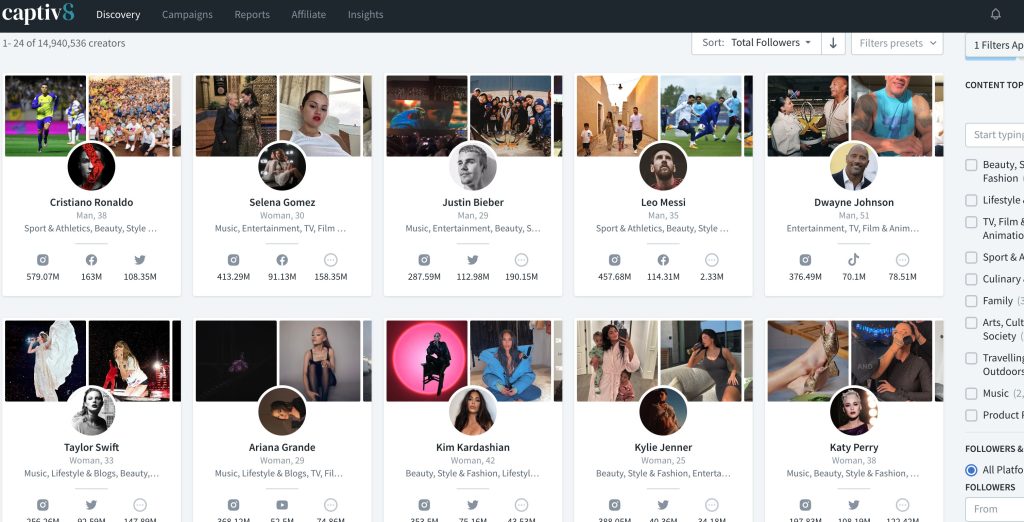This screenshot has height=522, width=1024.
Task: Click Ariana Grande's YouTube icon
Action: point(282,505)
